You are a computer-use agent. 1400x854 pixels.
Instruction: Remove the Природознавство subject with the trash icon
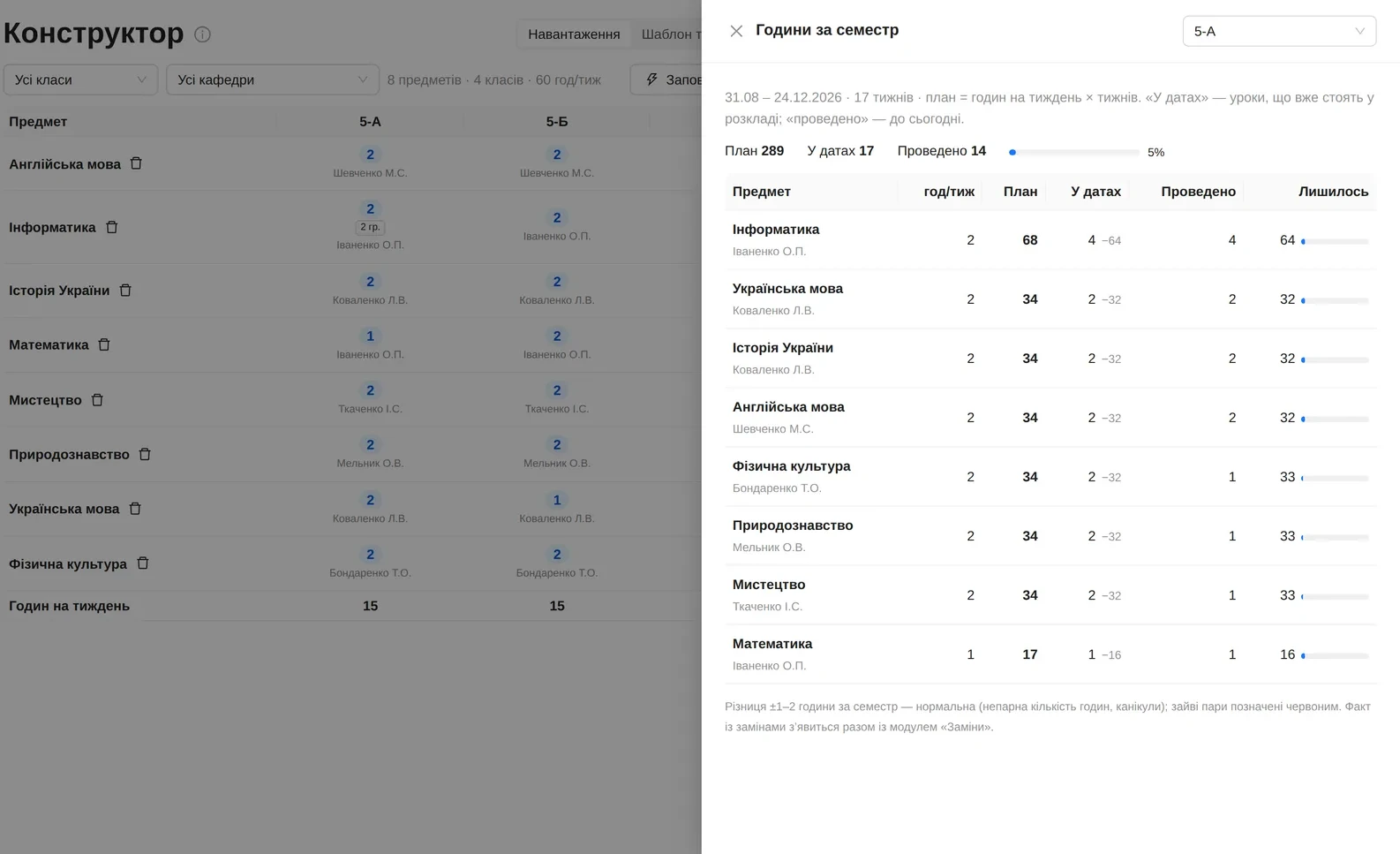(x=145, y=454)
